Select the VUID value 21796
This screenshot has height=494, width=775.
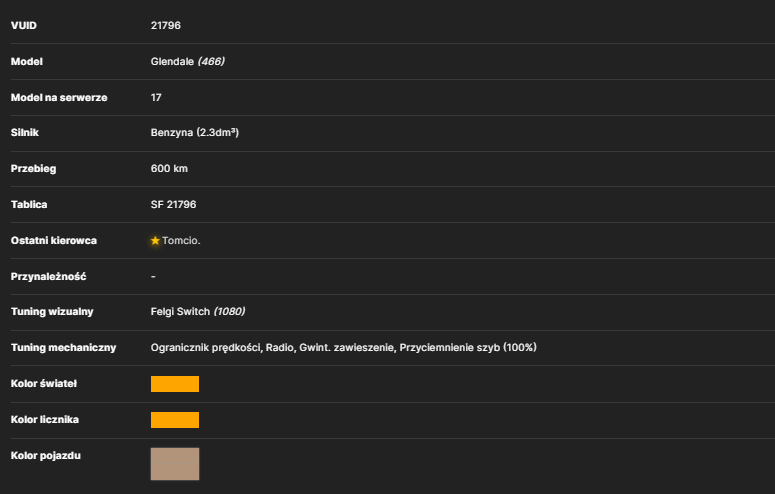coord(166,25)
